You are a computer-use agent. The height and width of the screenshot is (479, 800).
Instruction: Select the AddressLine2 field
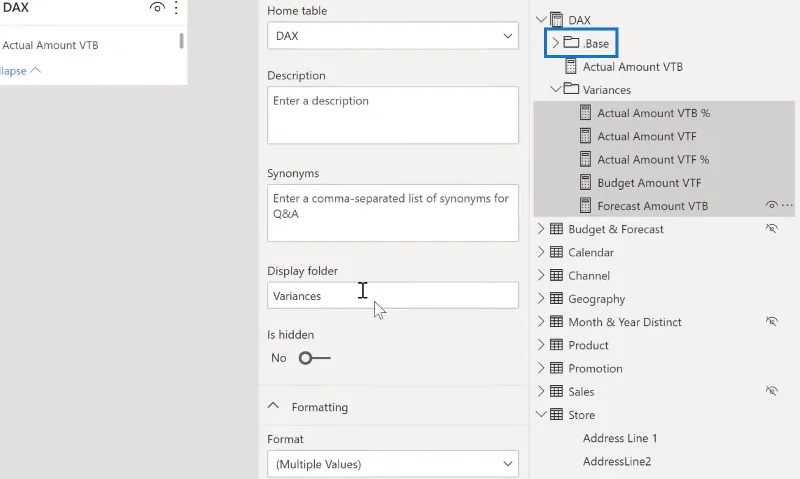pyautogui.click(x=617, y=461)
